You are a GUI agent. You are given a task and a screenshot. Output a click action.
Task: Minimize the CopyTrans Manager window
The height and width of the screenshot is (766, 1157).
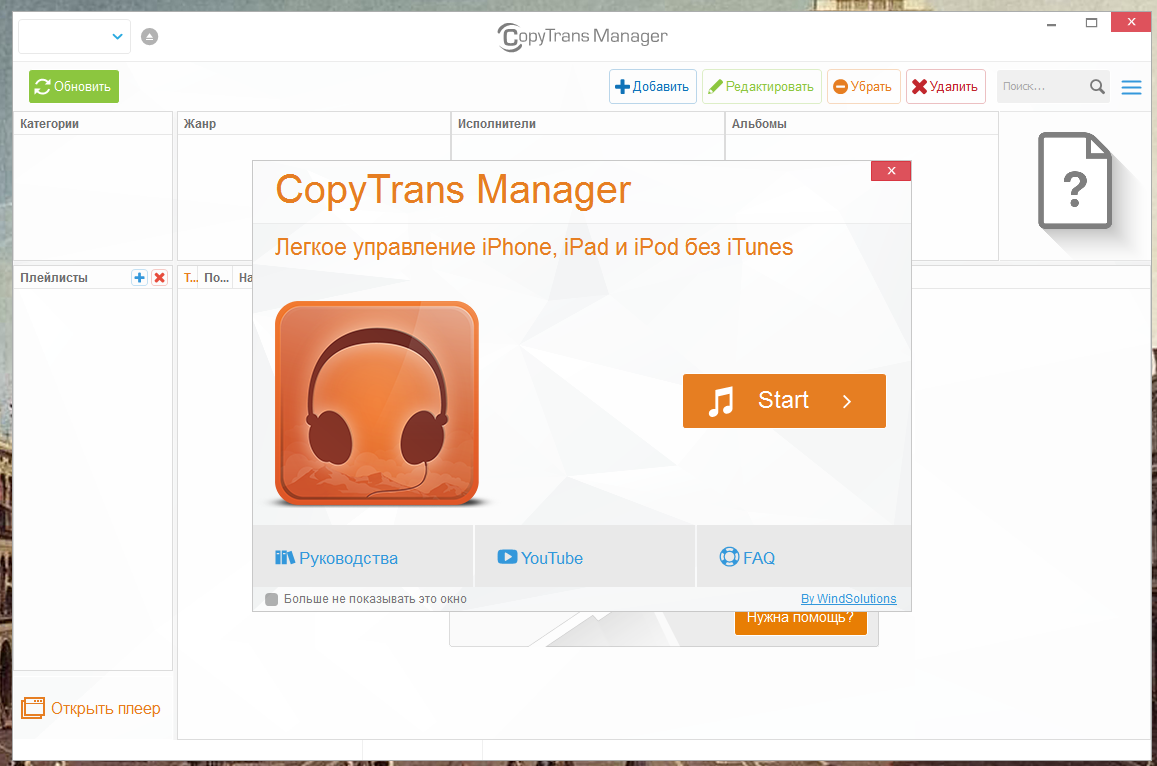click(1051, 23)
